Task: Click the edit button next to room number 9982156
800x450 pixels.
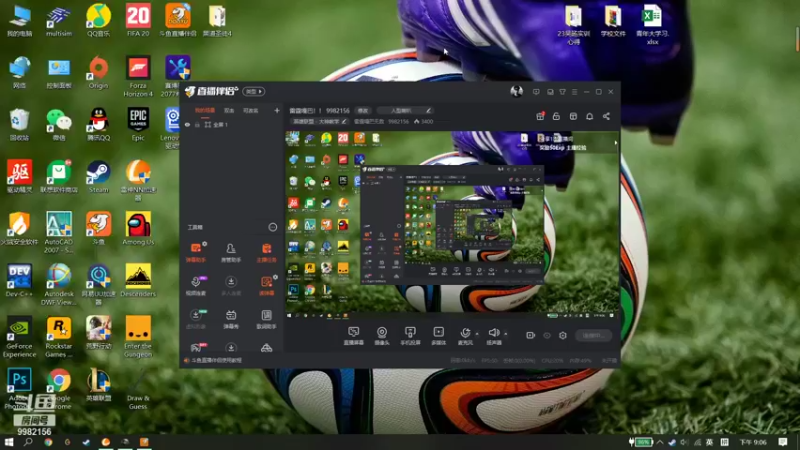Action: 363,110
